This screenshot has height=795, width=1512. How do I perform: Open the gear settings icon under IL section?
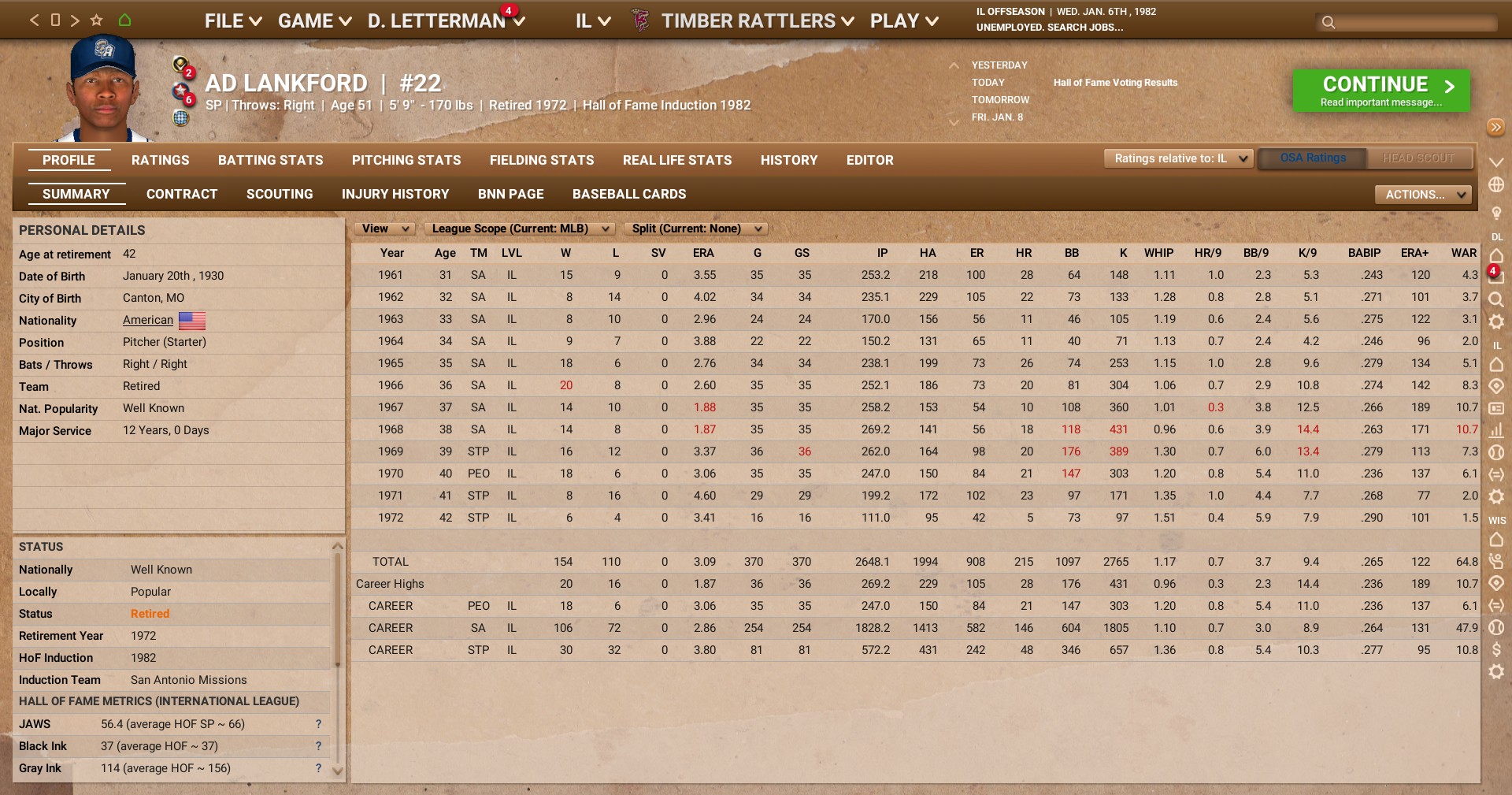pos(1495,496)
